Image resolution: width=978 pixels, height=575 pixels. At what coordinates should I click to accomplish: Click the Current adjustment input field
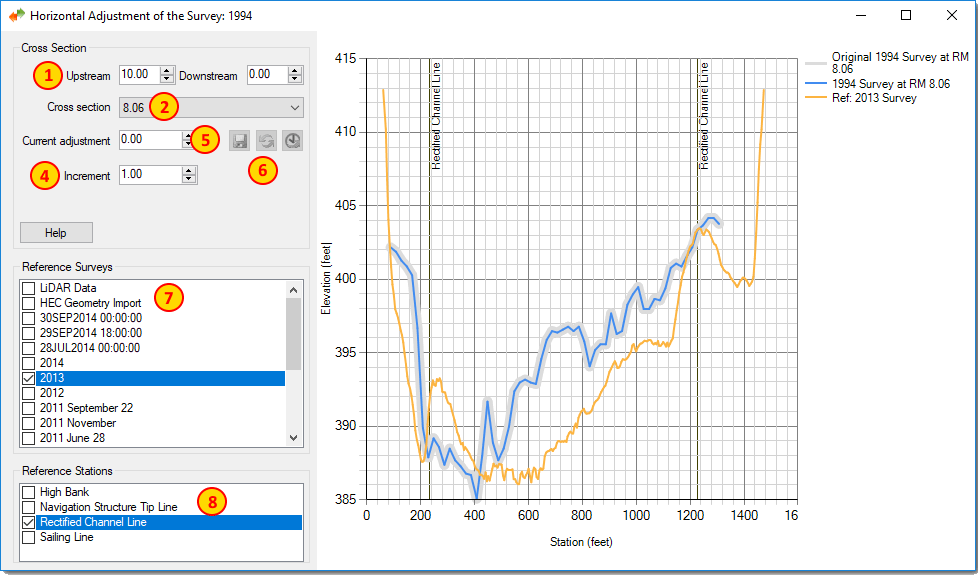point(150,141)
